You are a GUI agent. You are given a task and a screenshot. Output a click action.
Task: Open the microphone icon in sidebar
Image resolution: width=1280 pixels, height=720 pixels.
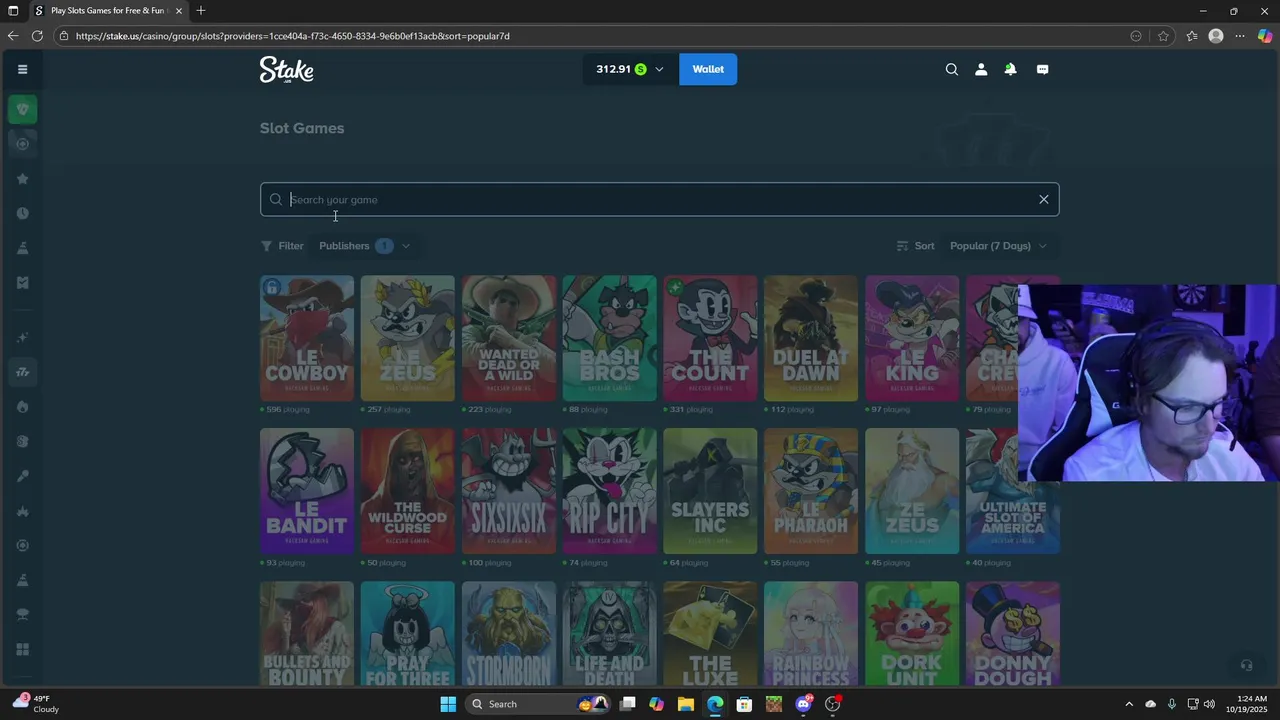click(22, 476)
